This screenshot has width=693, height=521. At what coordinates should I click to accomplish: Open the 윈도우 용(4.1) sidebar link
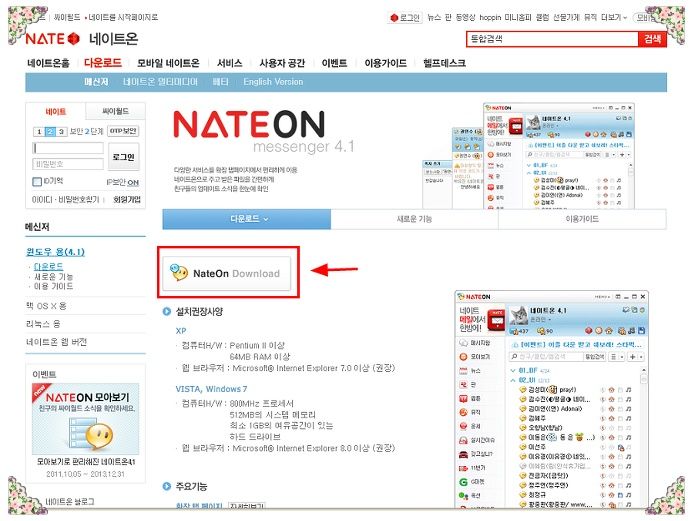point(55,252)
